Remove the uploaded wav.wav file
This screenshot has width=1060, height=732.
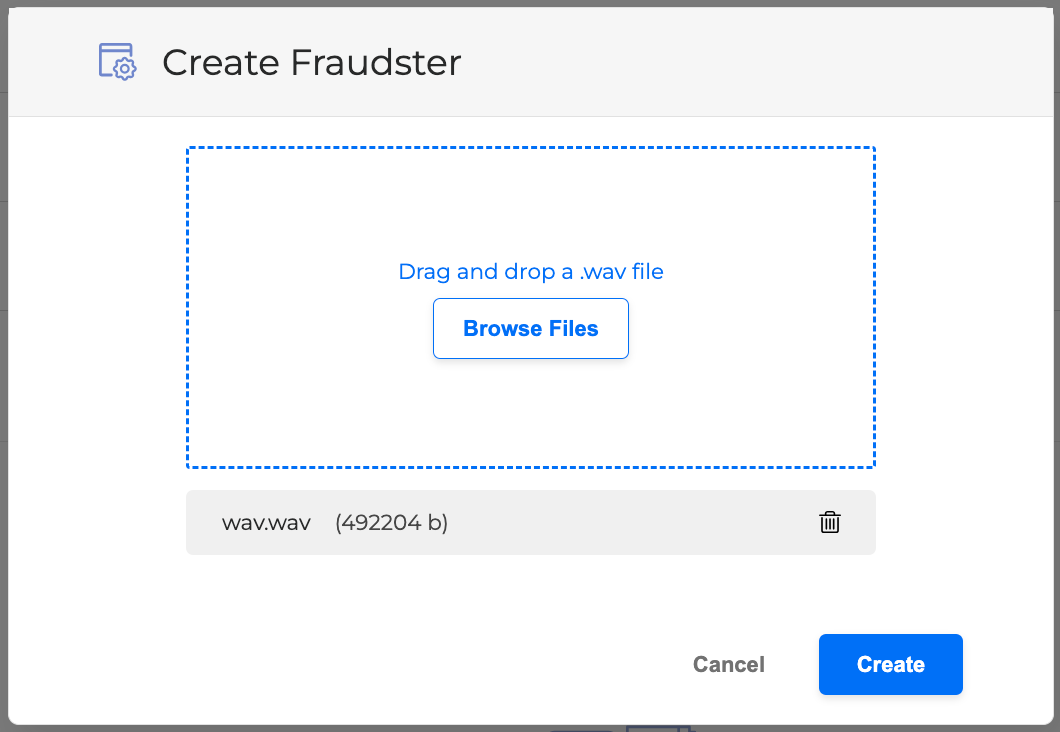pyautogui.click(x=830, y=522)
